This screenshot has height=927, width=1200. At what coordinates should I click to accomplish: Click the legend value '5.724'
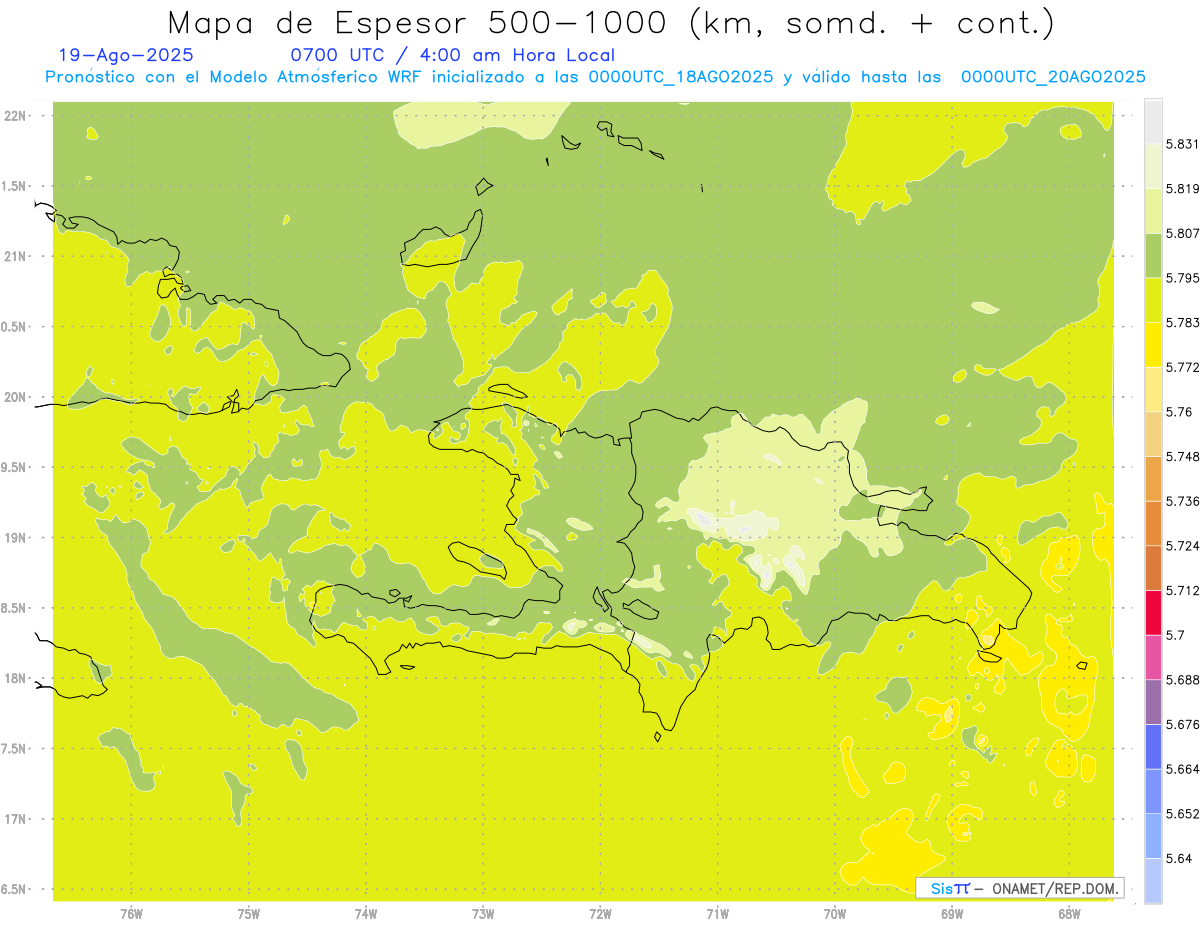1183,546
